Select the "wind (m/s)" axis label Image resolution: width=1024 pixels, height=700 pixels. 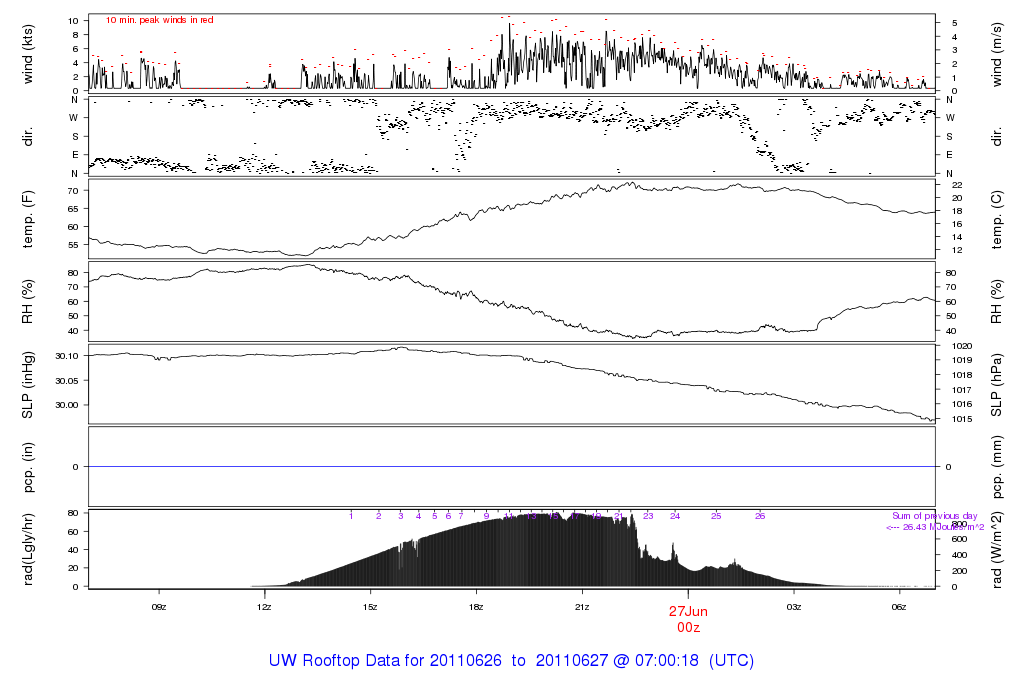[x=996, y=54]
